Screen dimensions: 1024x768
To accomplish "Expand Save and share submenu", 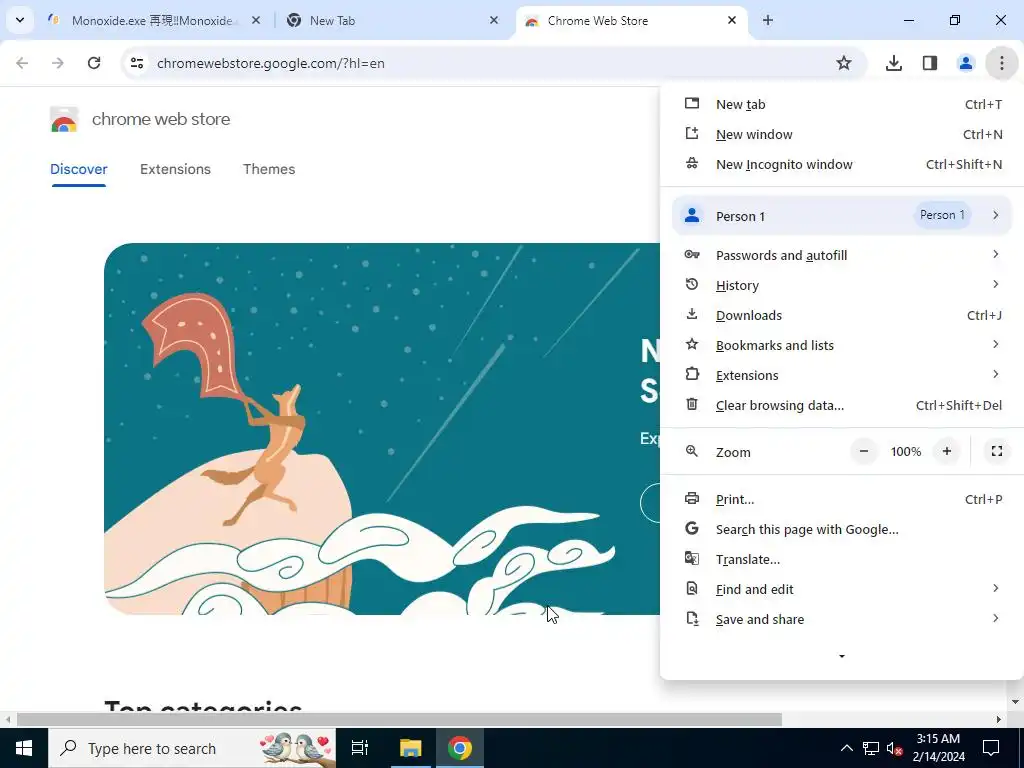I will coord(842,619).
